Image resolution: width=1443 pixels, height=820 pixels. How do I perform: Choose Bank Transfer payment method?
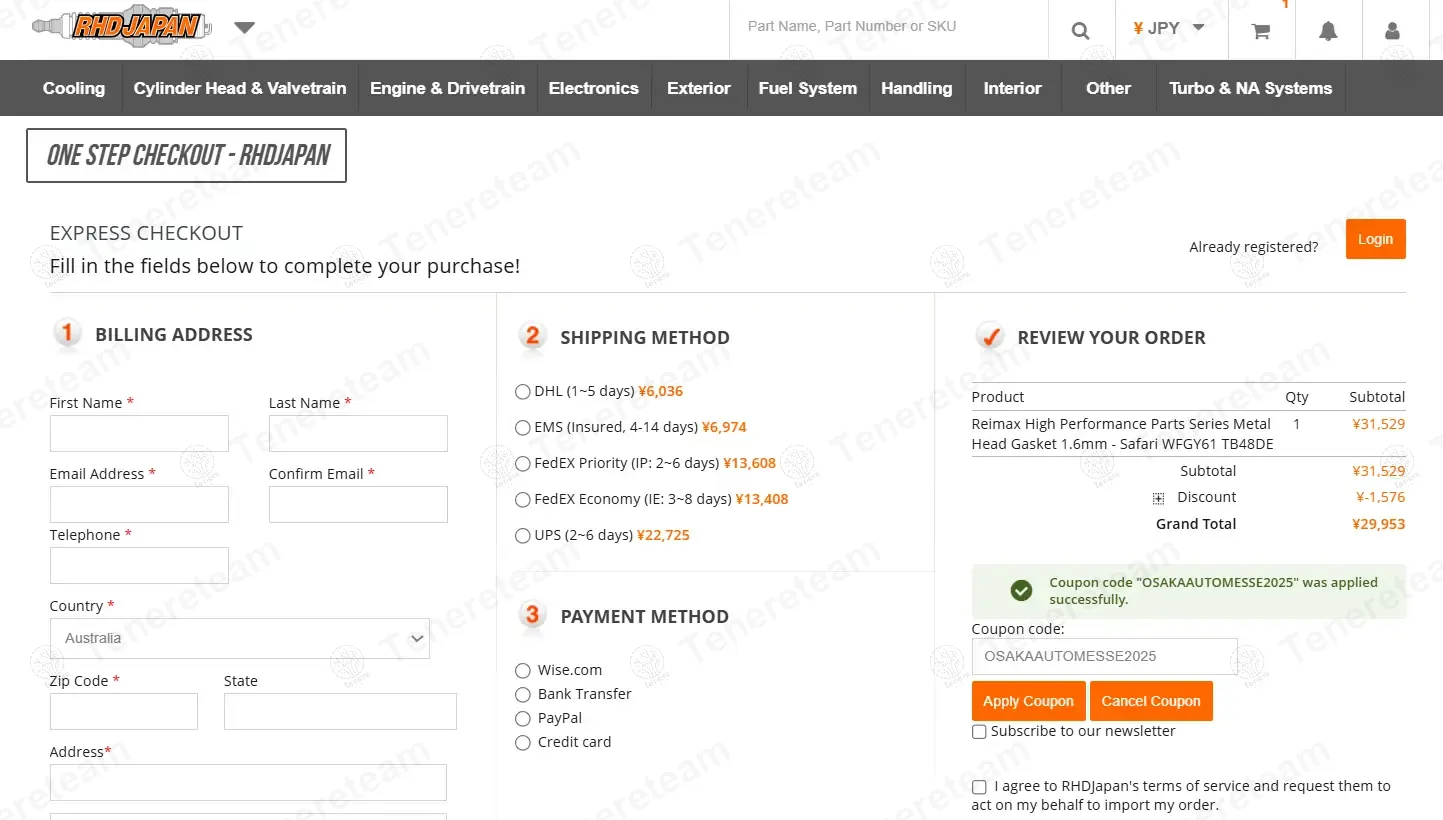523,694
